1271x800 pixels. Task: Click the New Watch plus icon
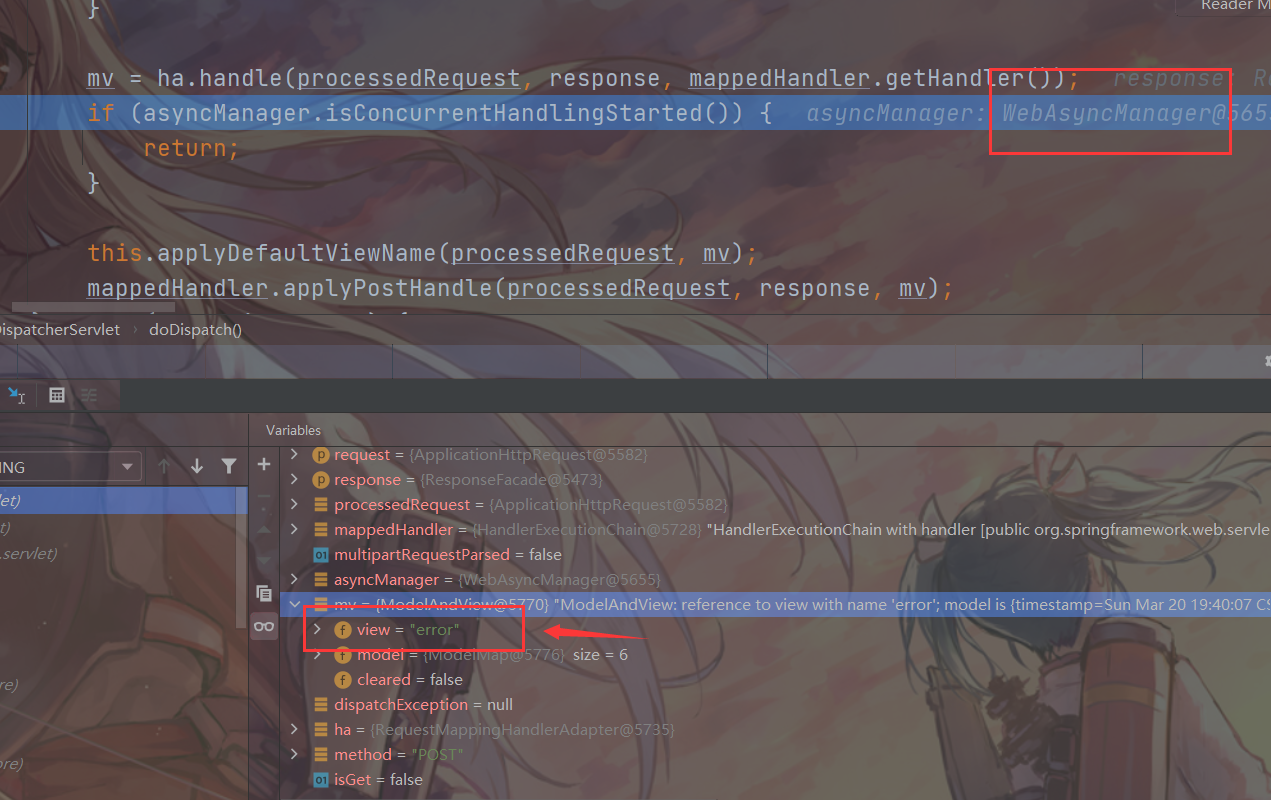pyautogui.click(x=264, y=465)
